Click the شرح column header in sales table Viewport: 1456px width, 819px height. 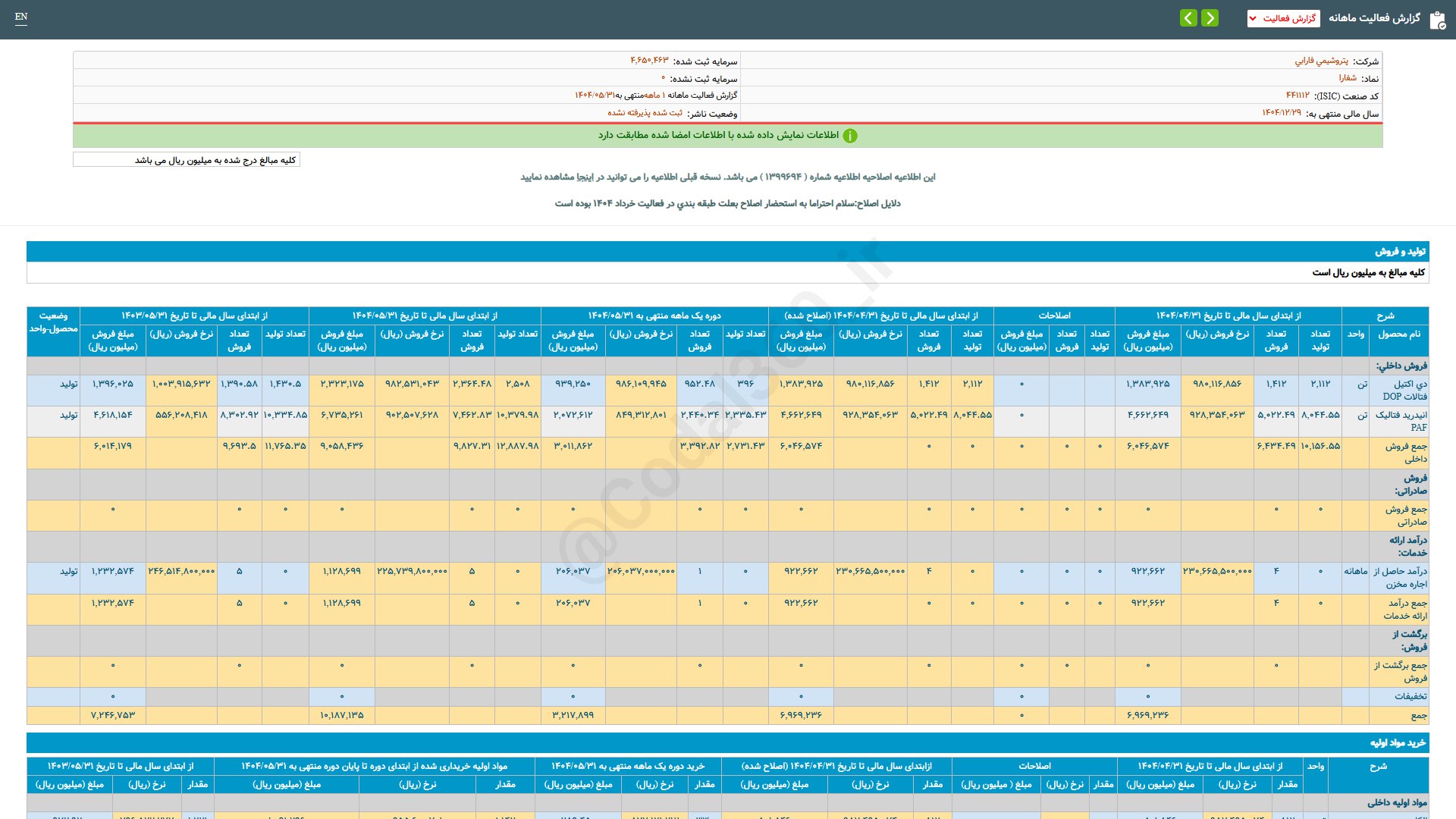point(1385,315)
